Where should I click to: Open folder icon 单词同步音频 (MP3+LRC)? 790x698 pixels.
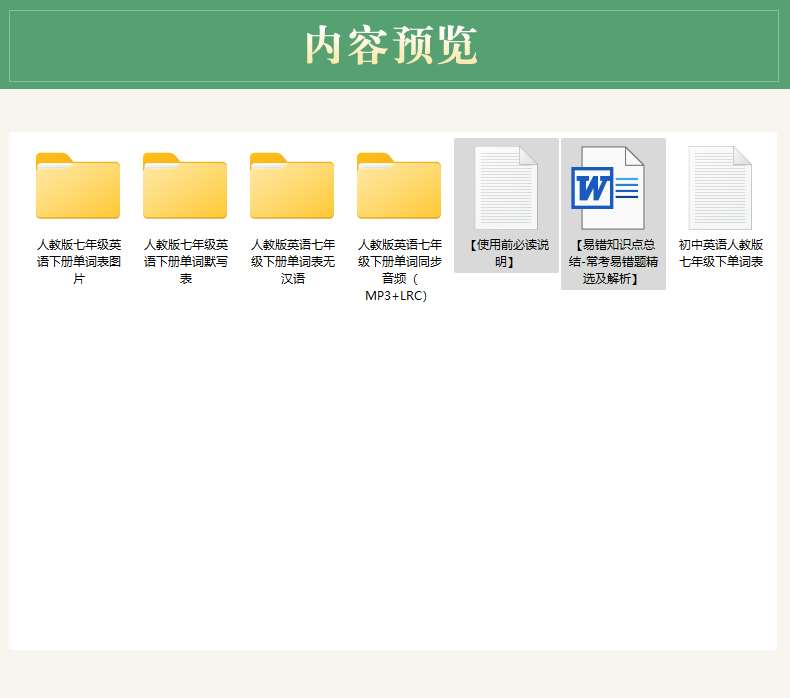(x=399, y=185)
